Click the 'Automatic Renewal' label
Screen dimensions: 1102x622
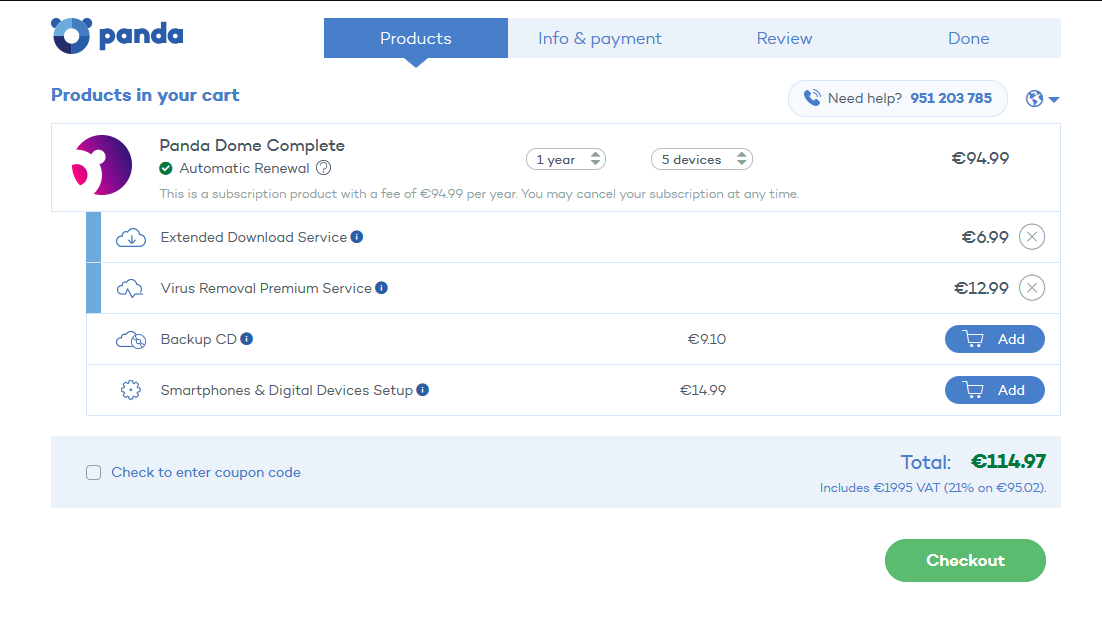coord(244,168)
